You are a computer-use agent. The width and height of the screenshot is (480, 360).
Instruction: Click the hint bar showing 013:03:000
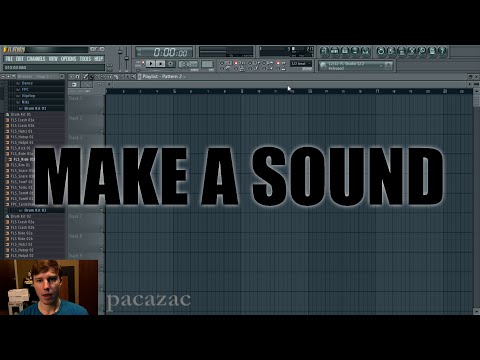[x=54, y=68]
